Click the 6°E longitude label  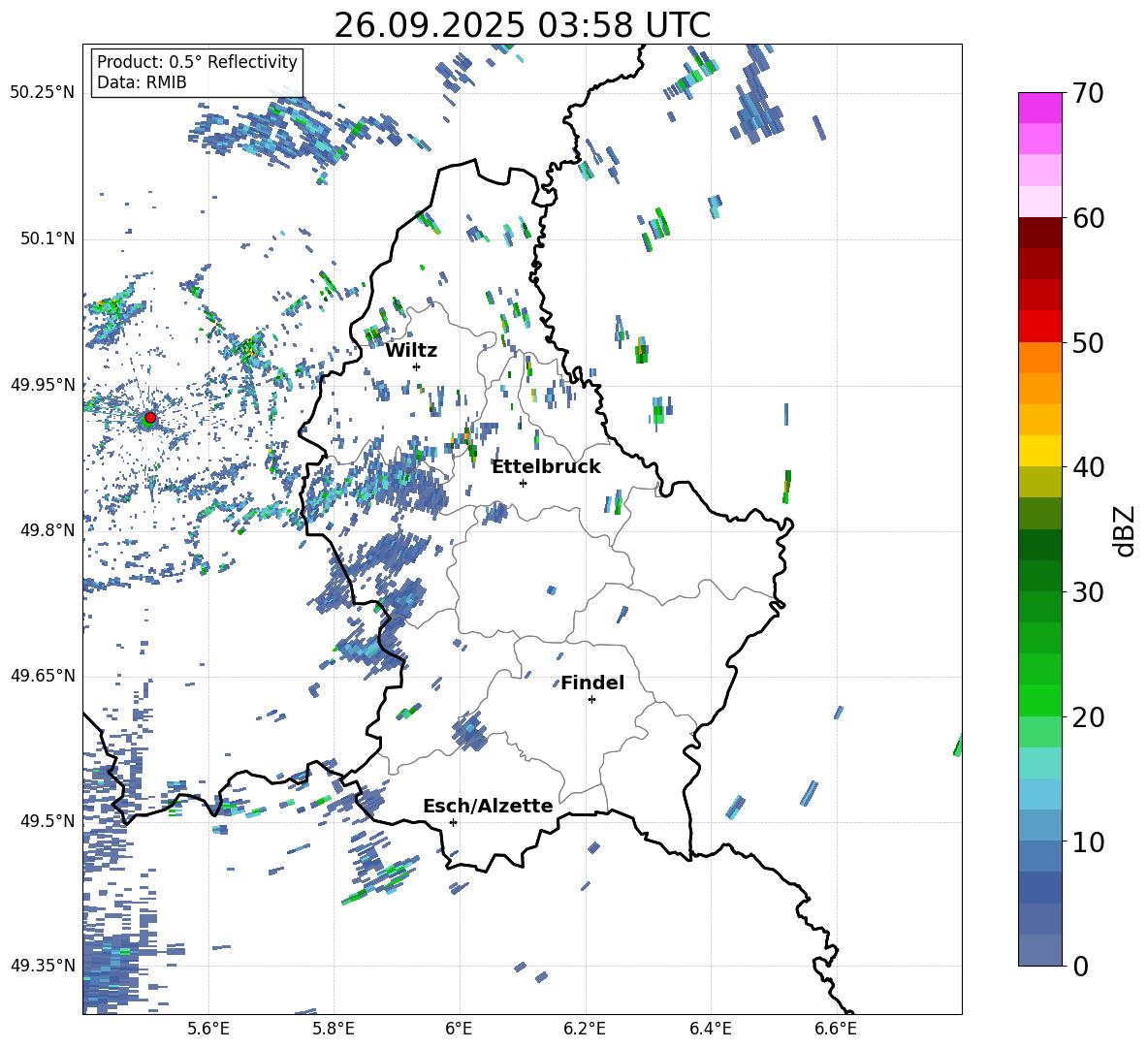click(x=459, y=1029)
